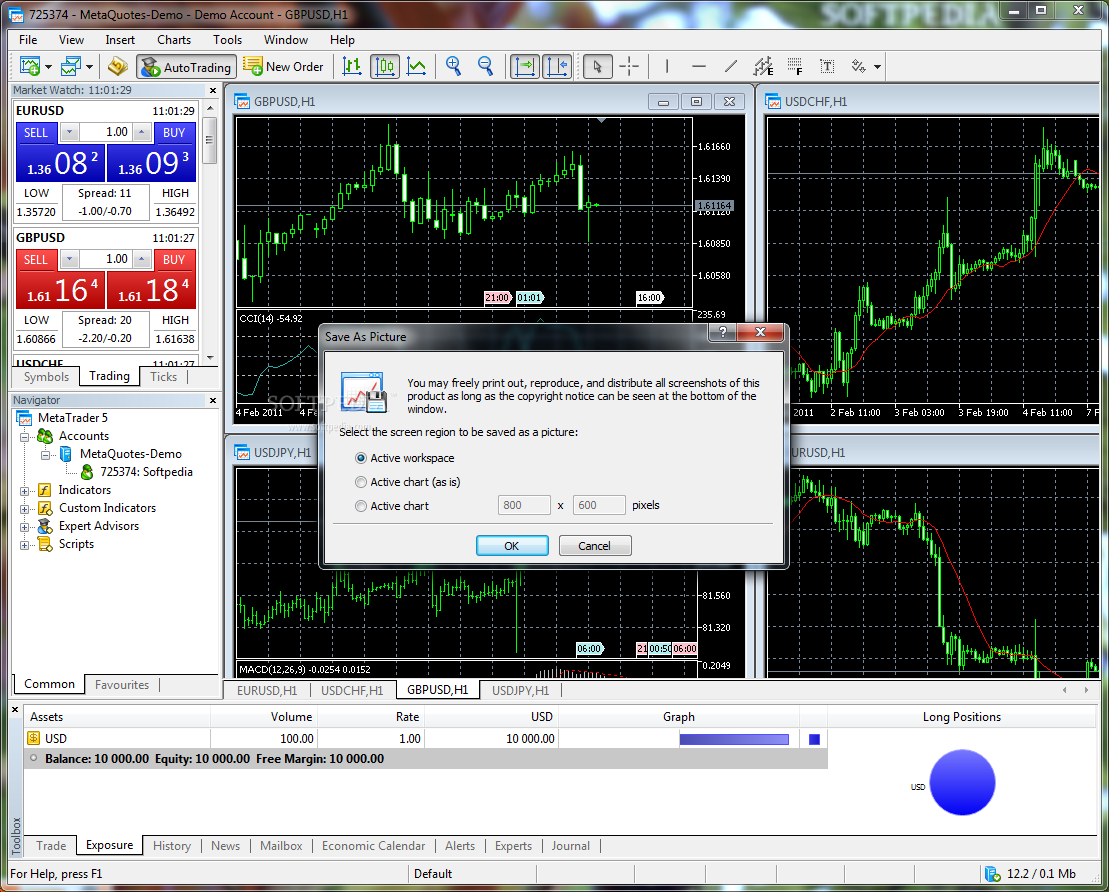Click the 800 width pixels field
The height and width of the screenshot is (892, 1109).
[x=524, y=505]
